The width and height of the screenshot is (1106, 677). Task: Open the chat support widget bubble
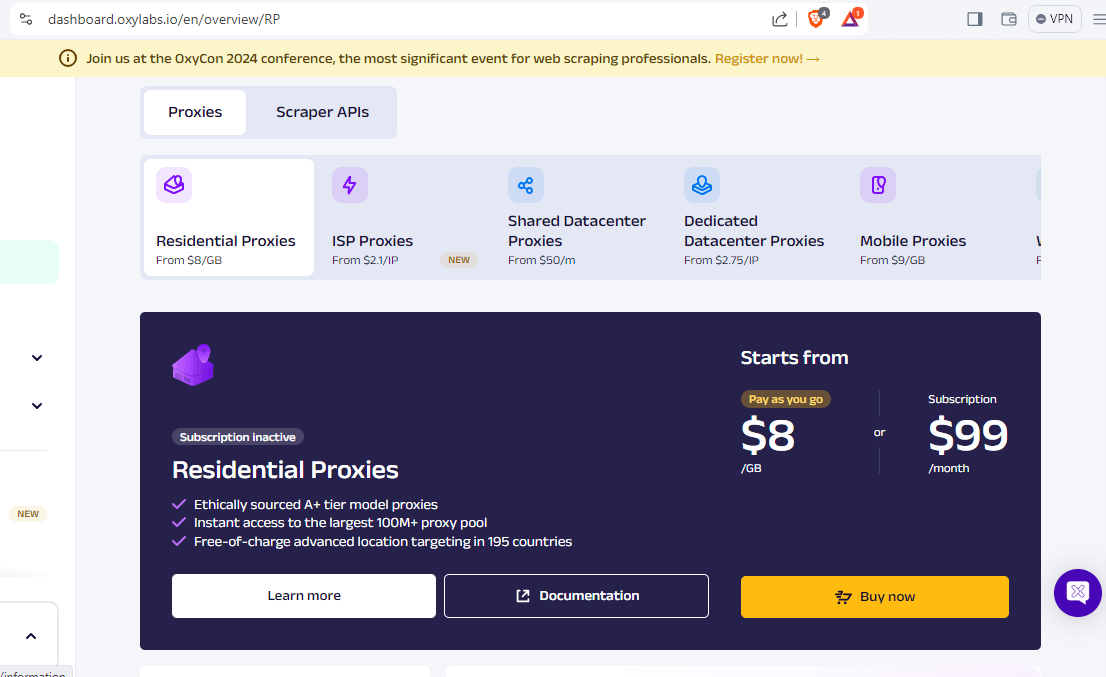pyautogui.click(x=1077, y=592)
